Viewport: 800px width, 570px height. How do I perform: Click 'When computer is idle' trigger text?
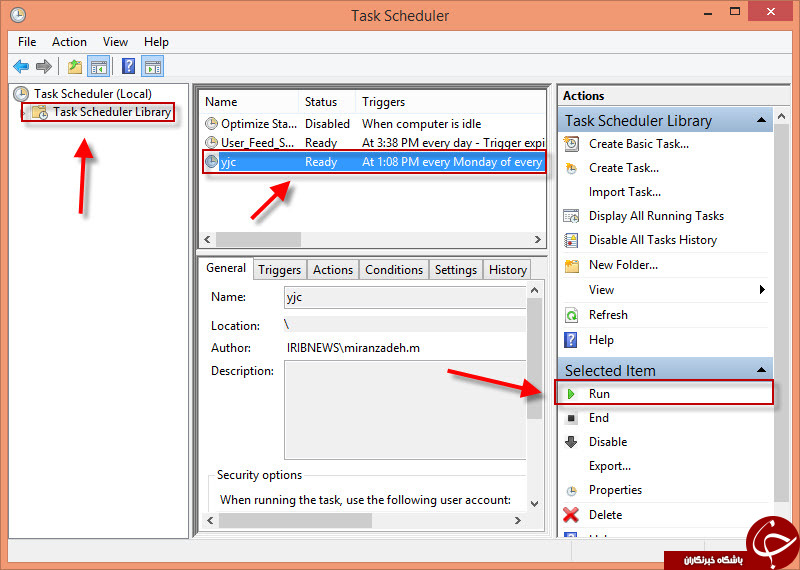tap(421, 123)
